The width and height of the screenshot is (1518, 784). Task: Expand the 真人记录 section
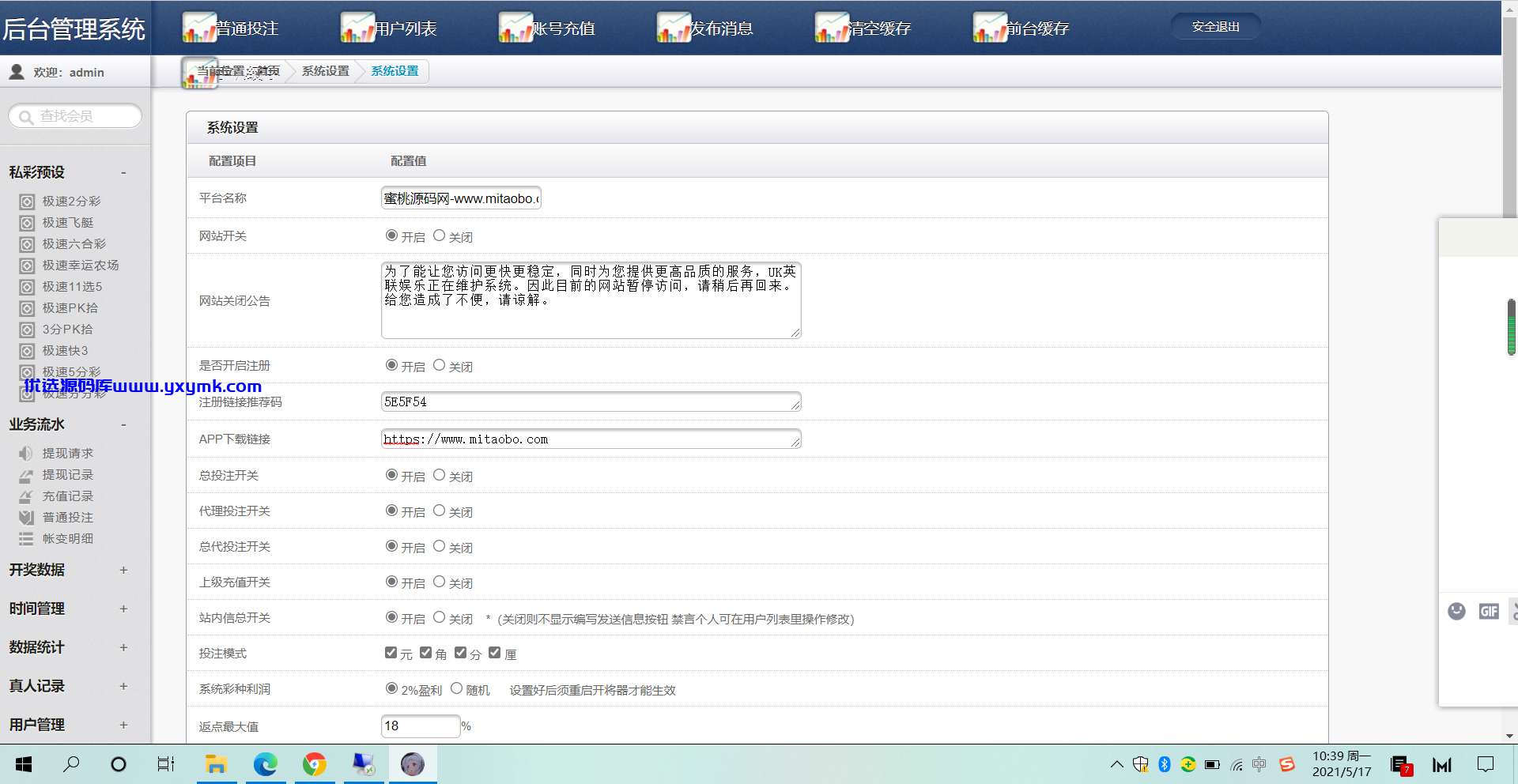(123, 686)
